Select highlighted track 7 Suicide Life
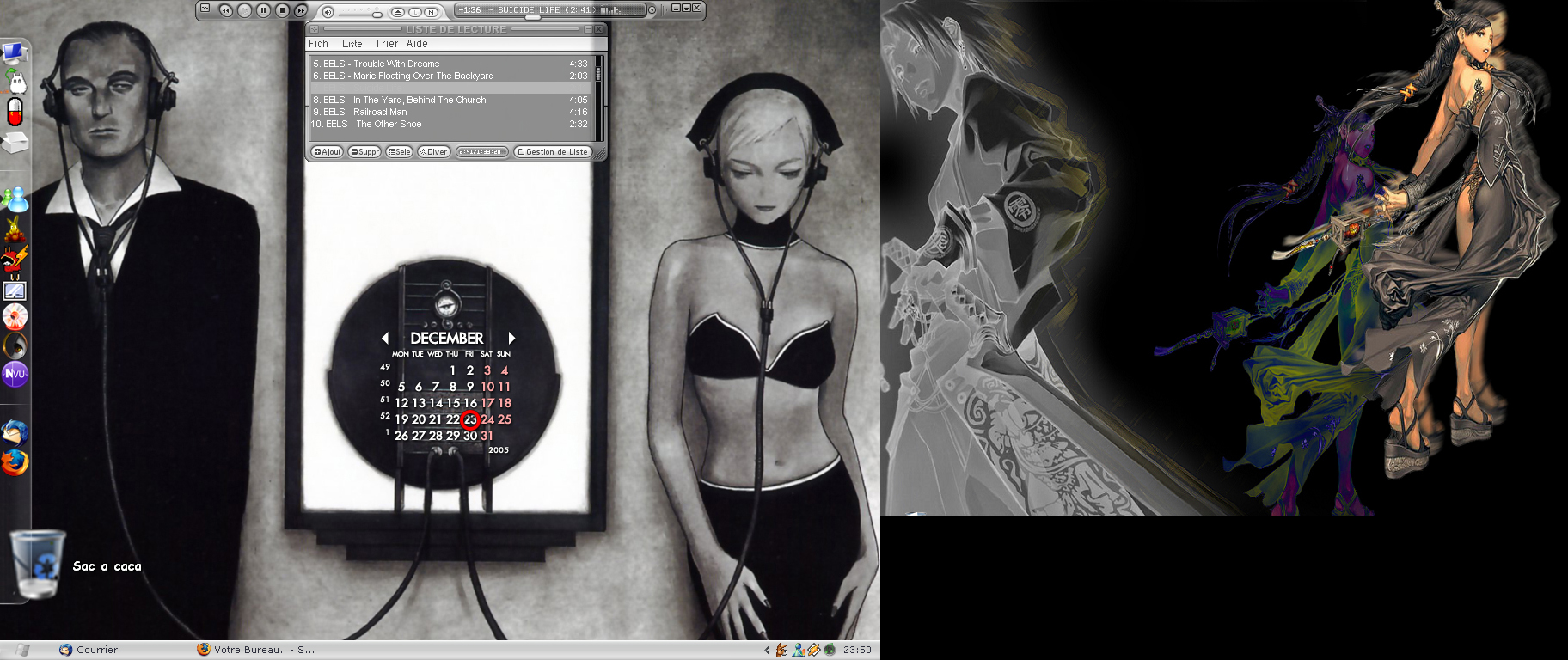1568x660 pixels. (450, 88)
